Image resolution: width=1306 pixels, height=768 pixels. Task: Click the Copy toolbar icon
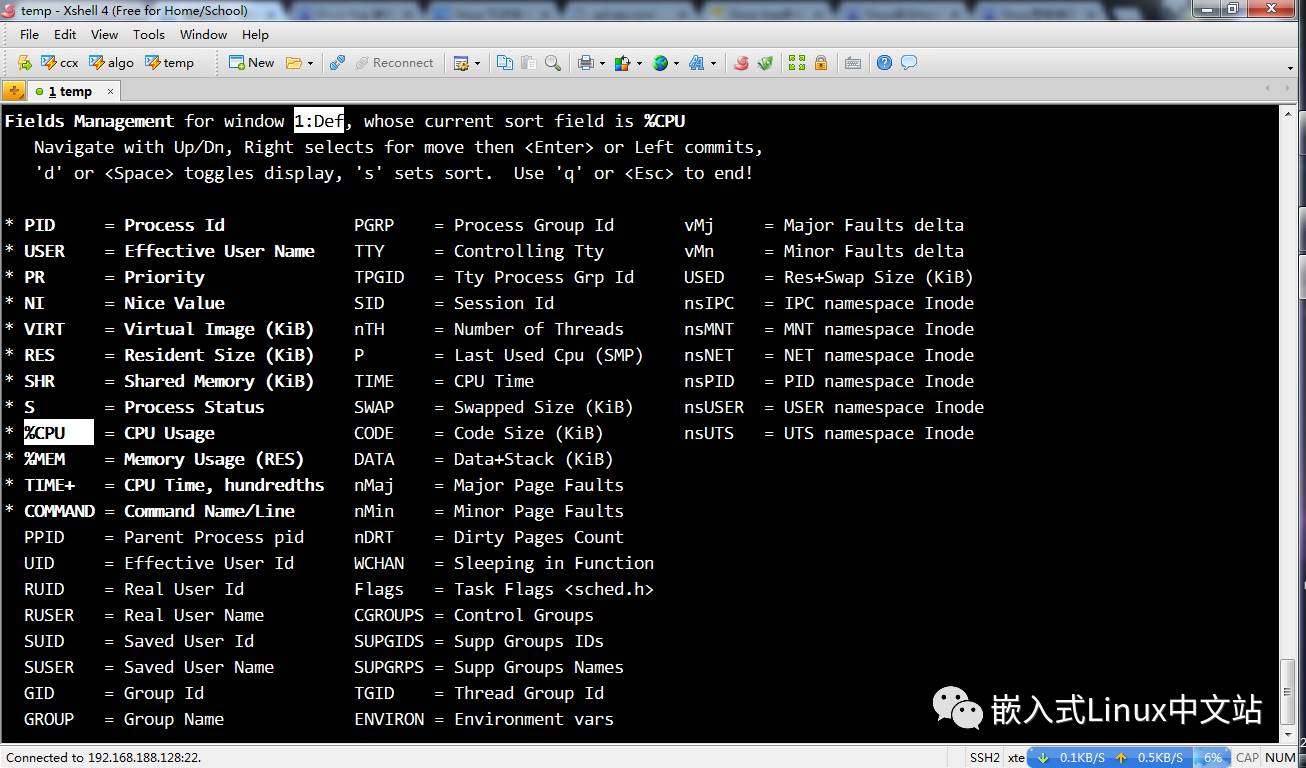point(505,62)
